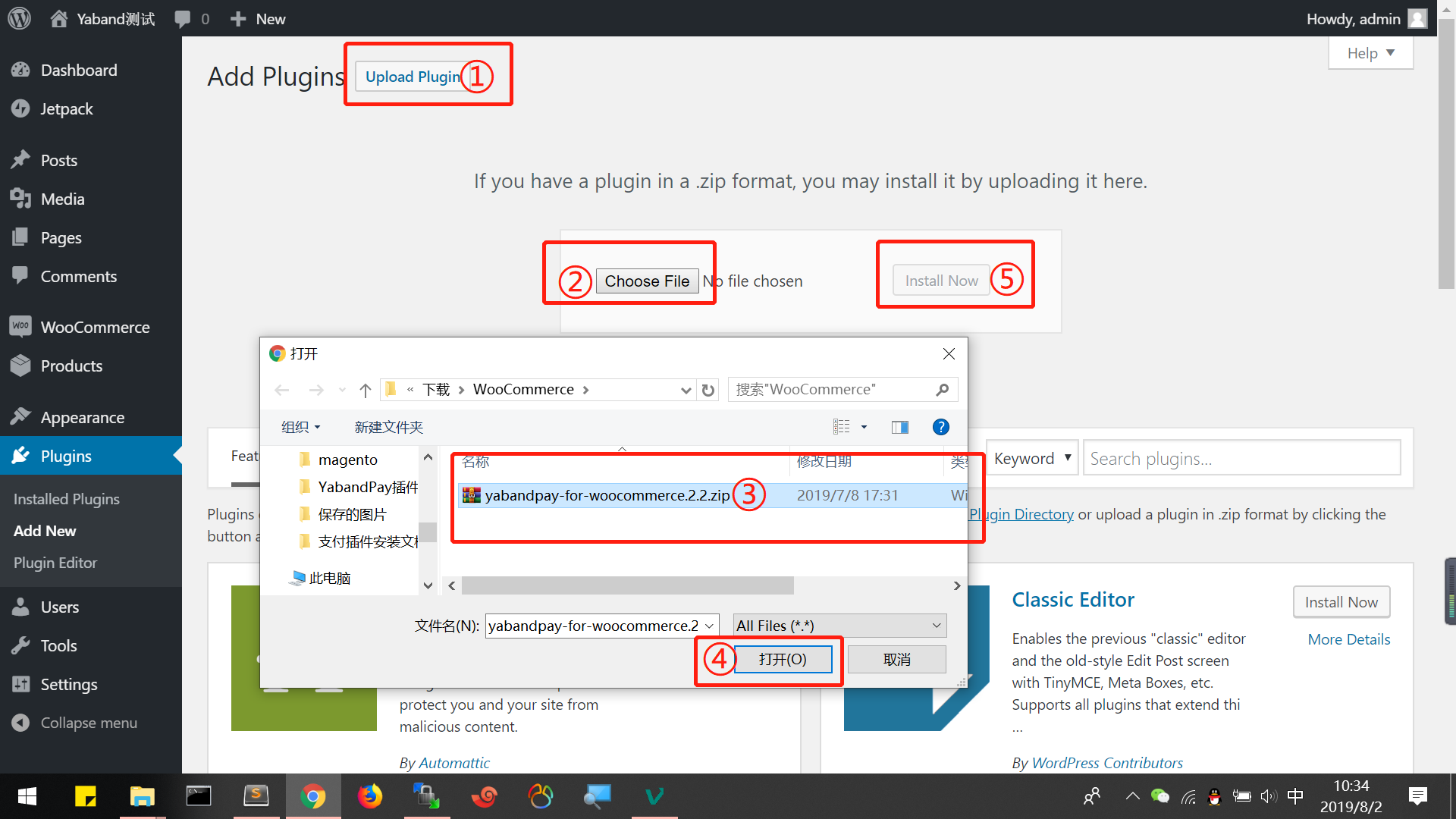This screenshot has height=819, width=1456.
Task: Select yabandpay-for-woocommerce.2.2.zip file
Action: 607,495
